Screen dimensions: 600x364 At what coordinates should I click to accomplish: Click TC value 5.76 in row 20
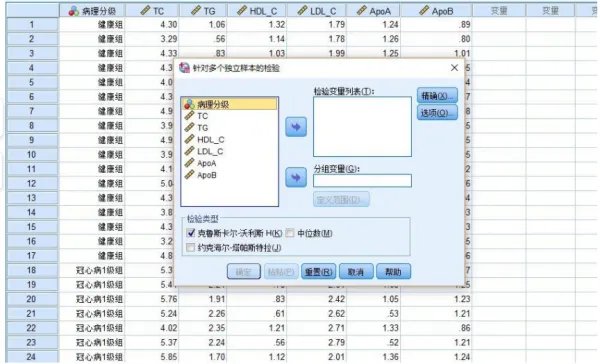152,299
